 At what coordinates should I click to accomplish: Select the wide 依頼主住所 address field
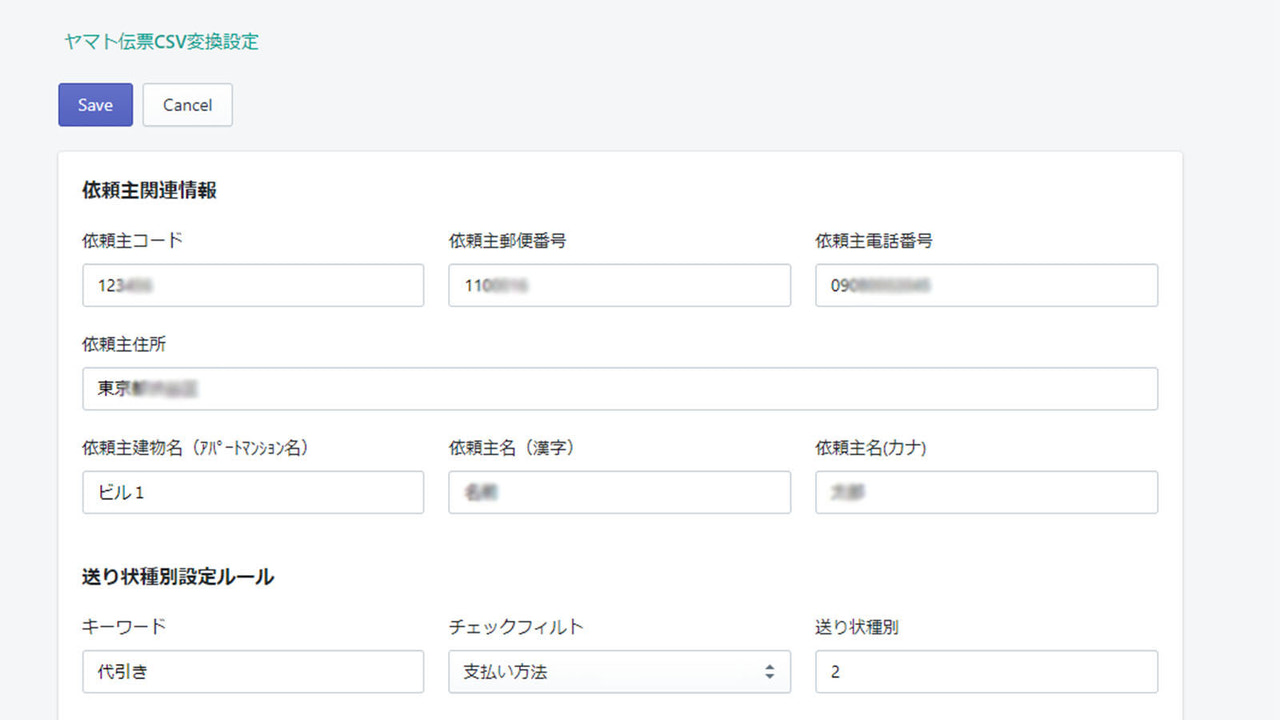click(x=619, y=389)
